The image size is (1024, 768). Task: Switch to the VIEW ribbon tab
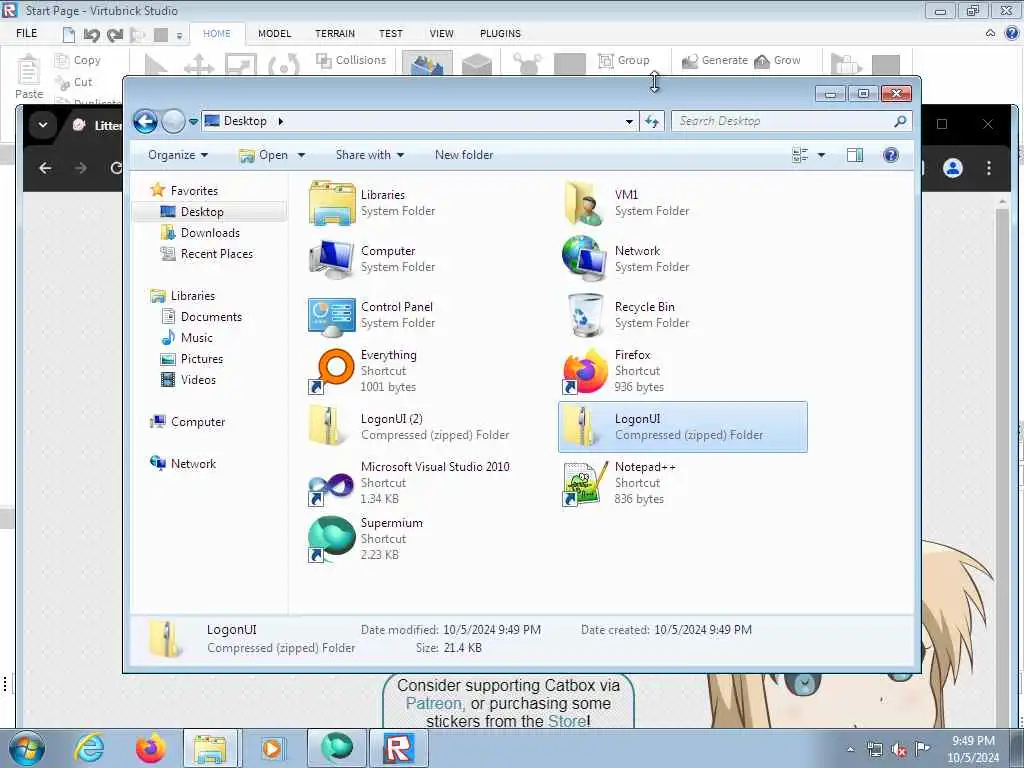(x=441, y=33)
